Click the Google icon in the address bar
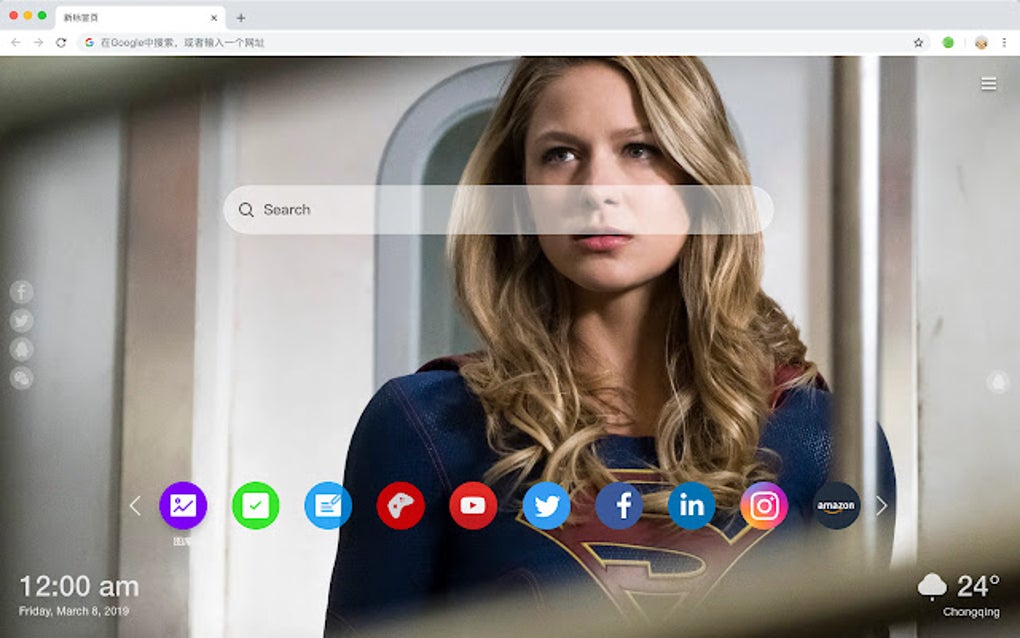This screenshot has width=1020, height=638. click(90, 42)
